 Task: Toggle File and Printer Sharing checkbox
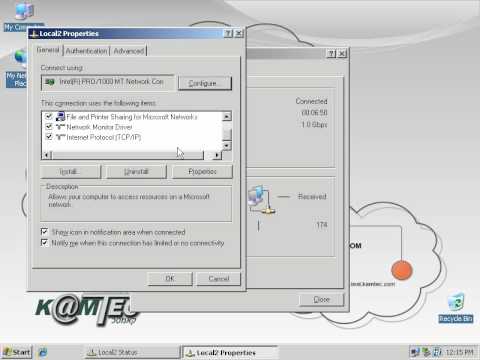(x=49, y=116)
